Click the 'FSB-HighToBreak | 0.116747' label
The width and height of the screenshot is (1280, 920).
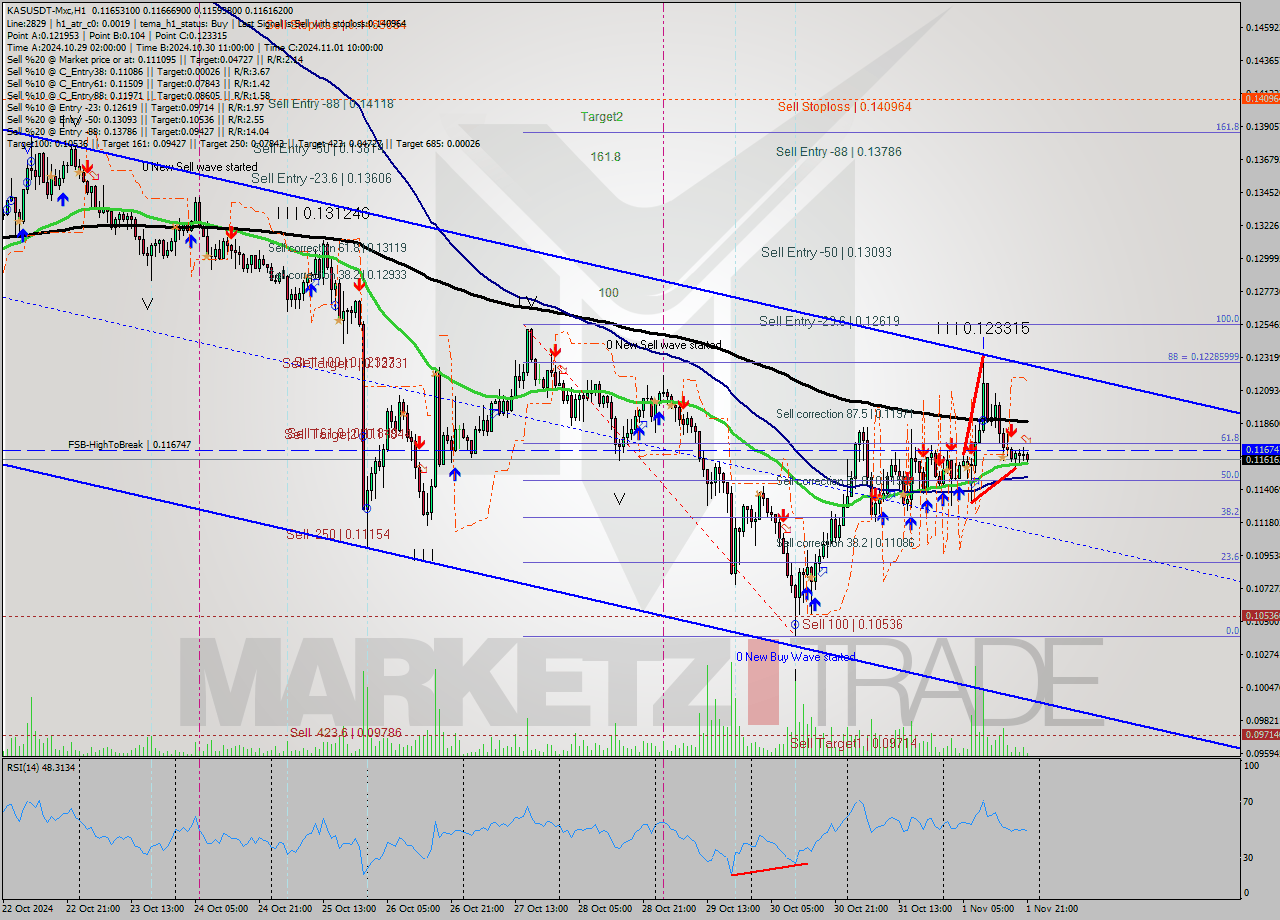[x=129, y=444]
